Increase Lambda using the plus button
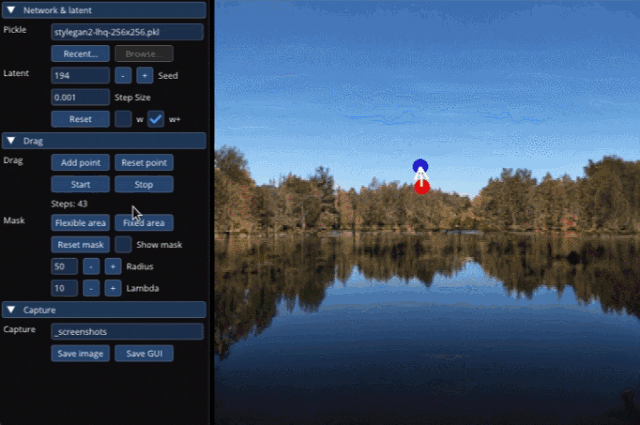 (113, 288)
